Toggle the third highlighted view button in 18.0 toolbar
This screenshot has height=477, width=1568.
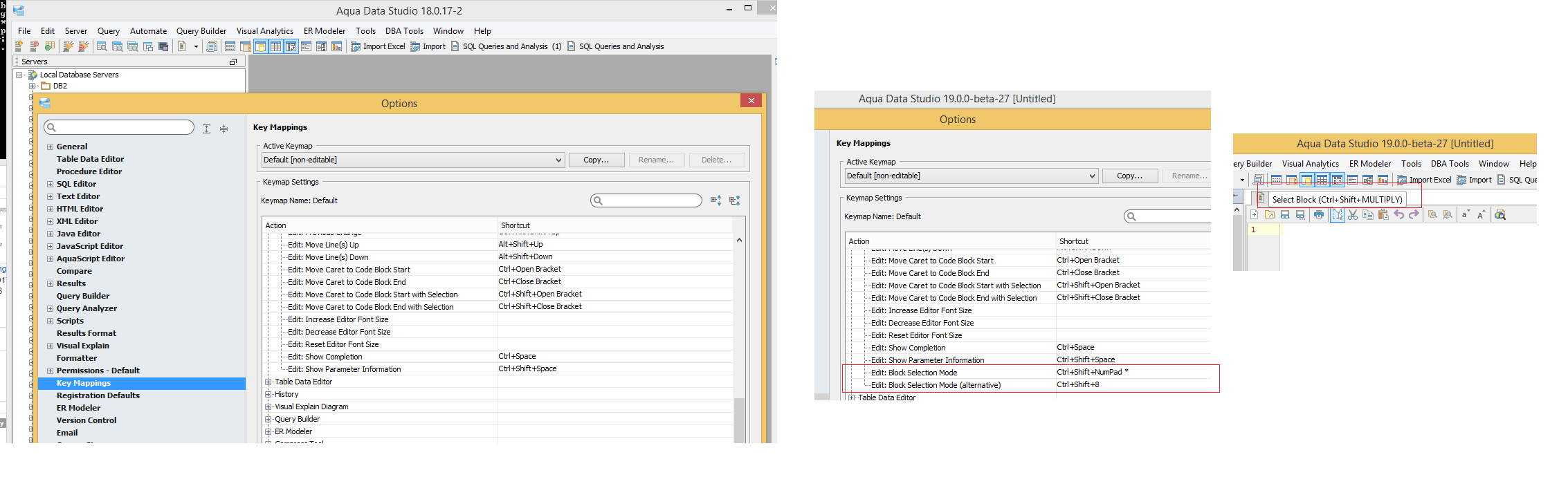[x=291, y=46]
